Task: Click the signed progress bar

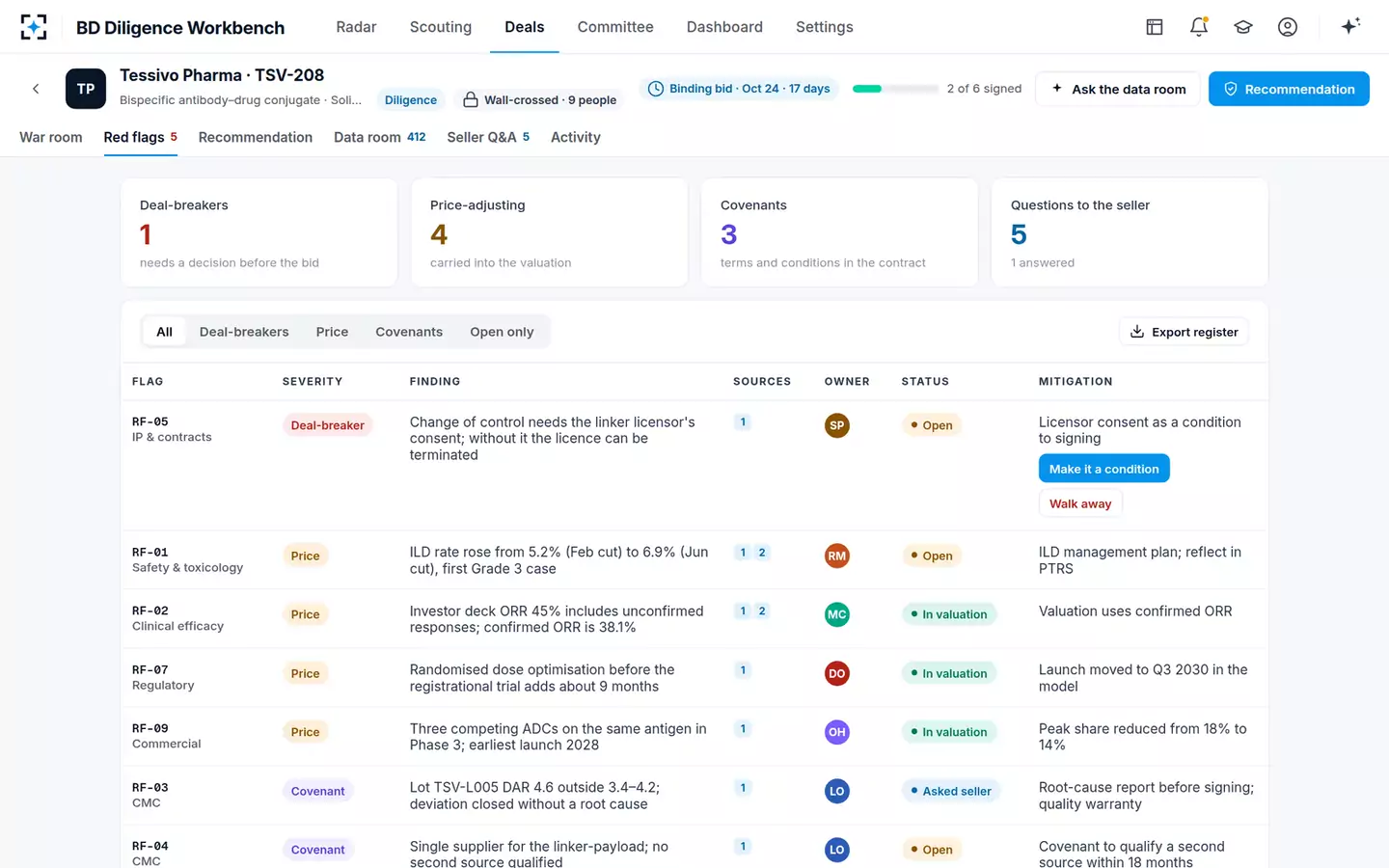Action: coord(895,89)
